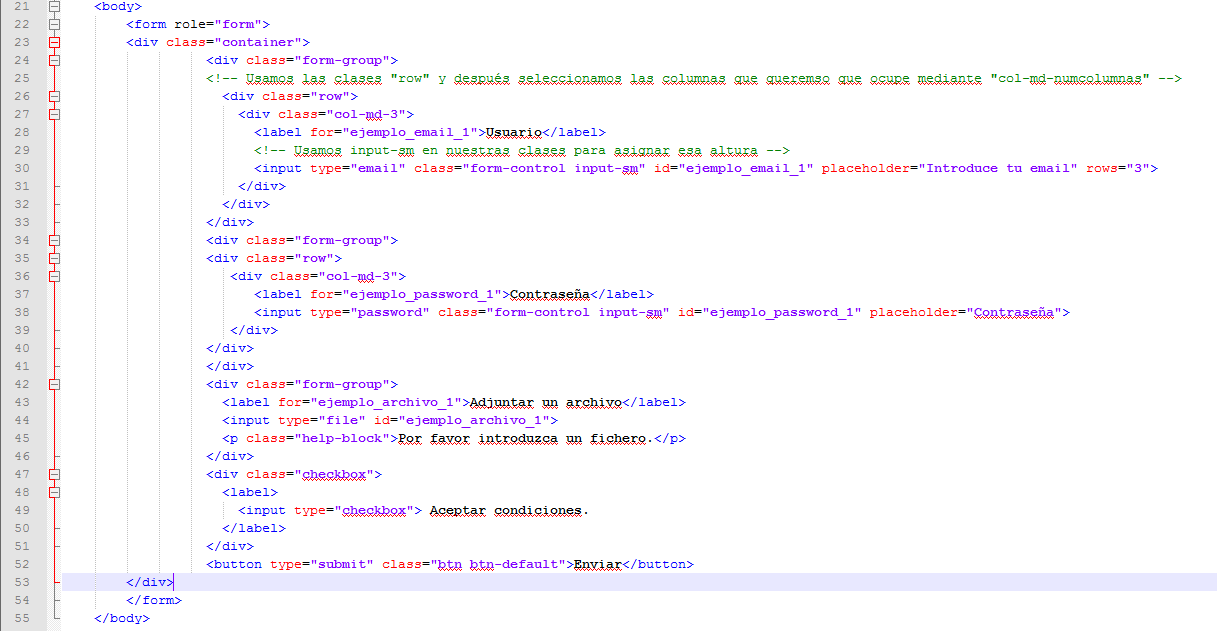Collapse the form element fold on line 22
Viewport: 1217px width, 631px height.
pos(54,24)
